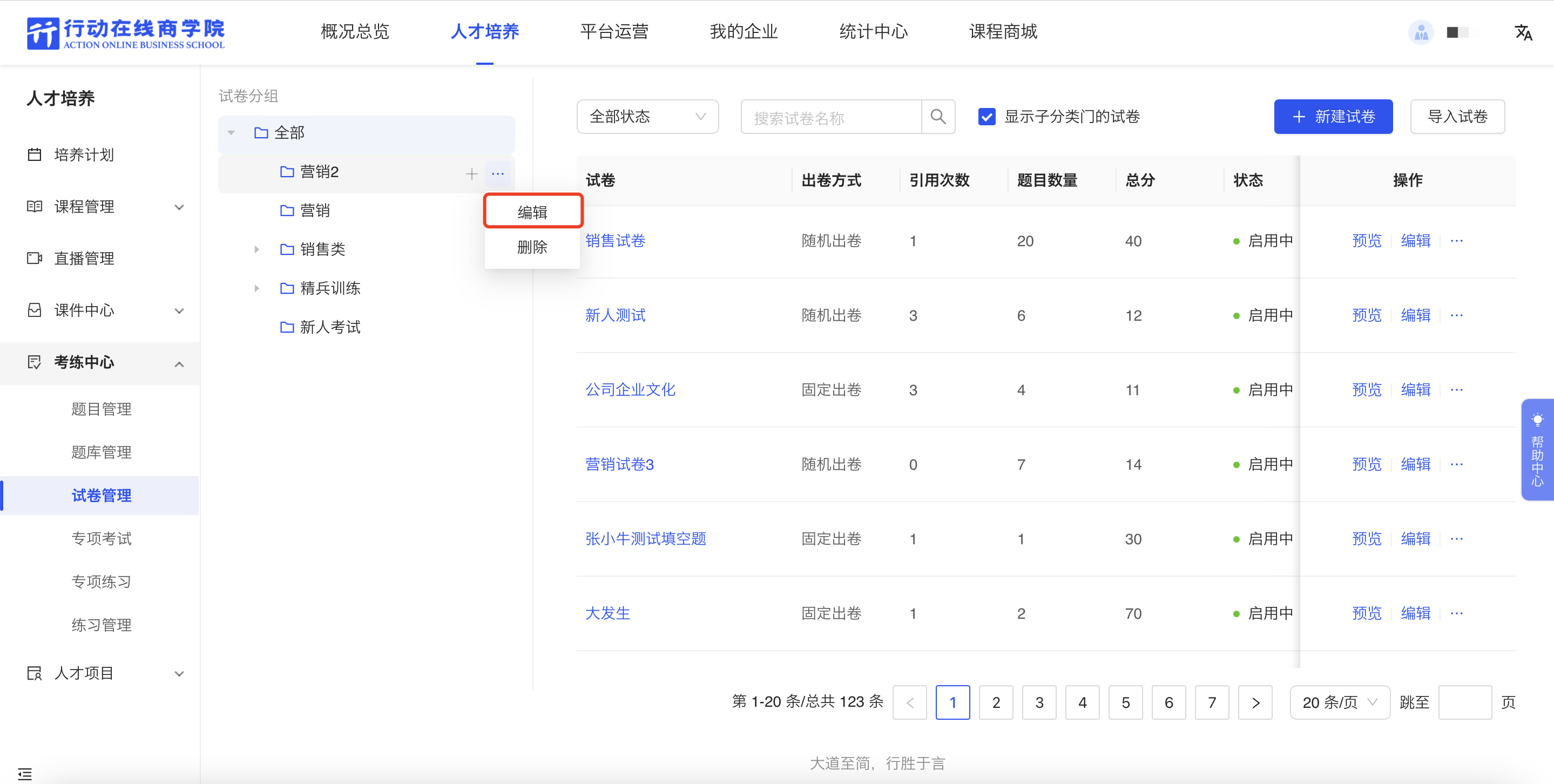This screenshot has width=1554, height=784.
Task: Click the 新建试卷 button
Action: [1333, 117]
